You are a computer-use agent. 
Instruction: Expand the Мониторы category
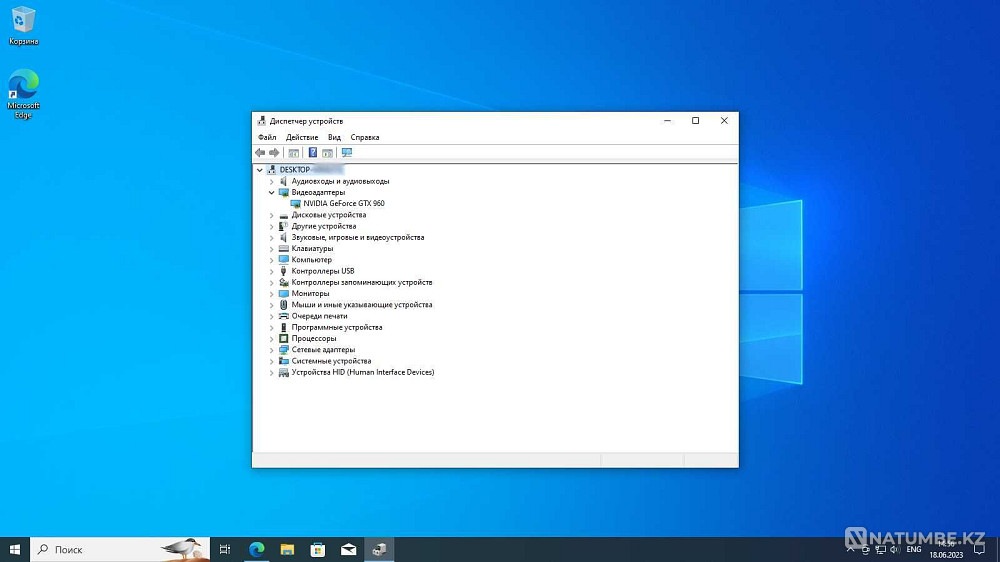click(272, 294)
